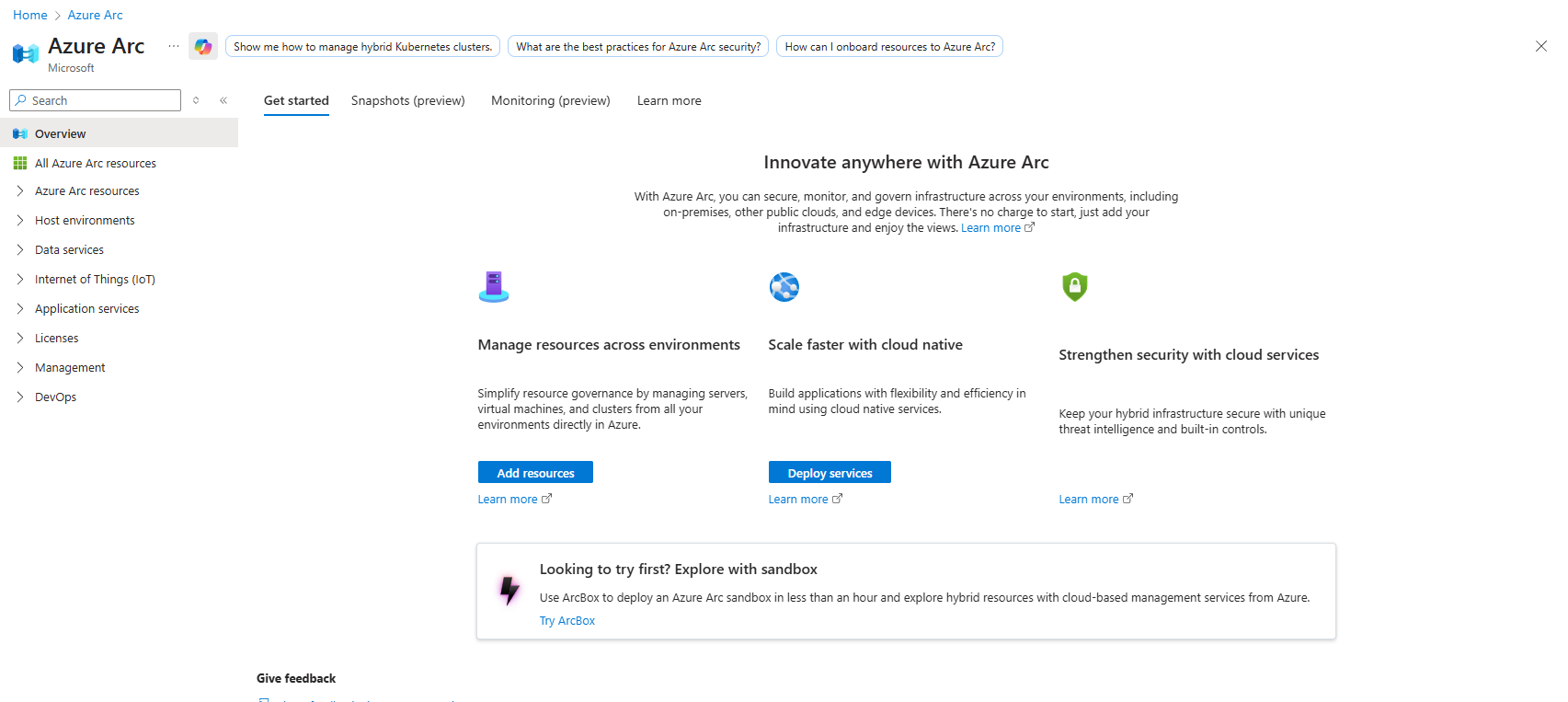
Task: Switch to the Monitoring (preview) tab
Action: (550, 100)
